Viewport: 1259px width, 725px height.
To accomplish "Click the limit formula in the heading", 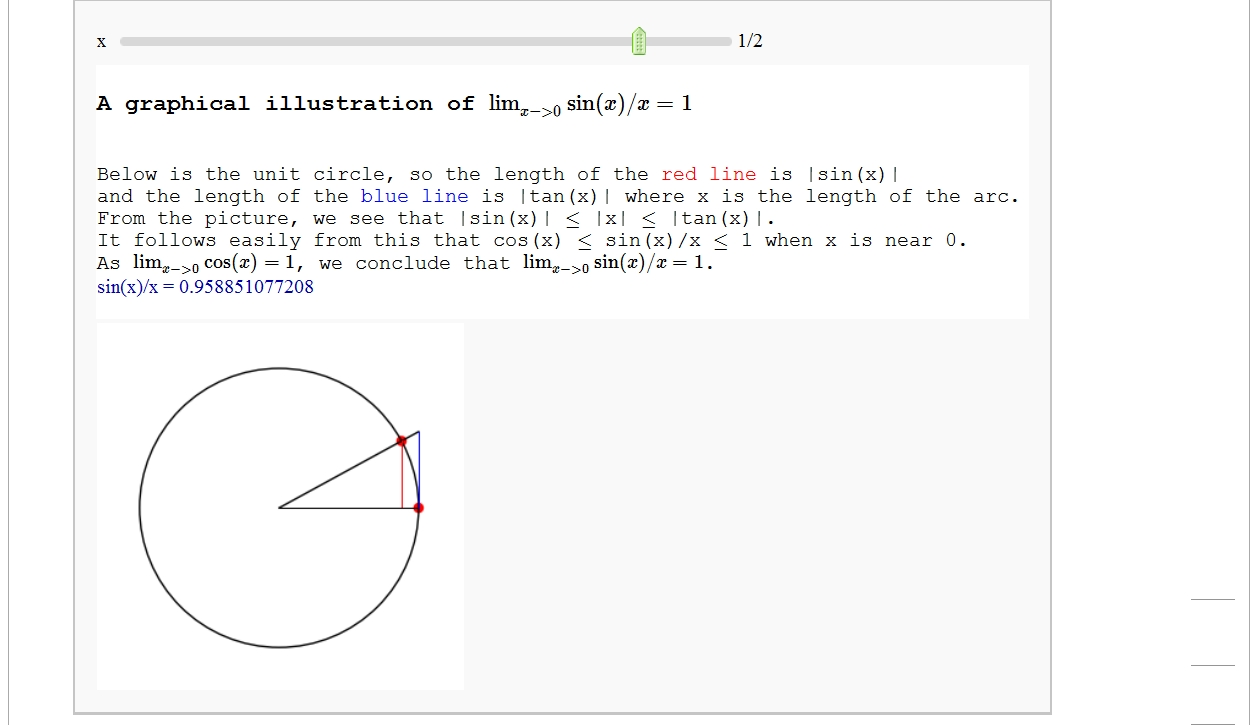I will [x=590, y=105].
